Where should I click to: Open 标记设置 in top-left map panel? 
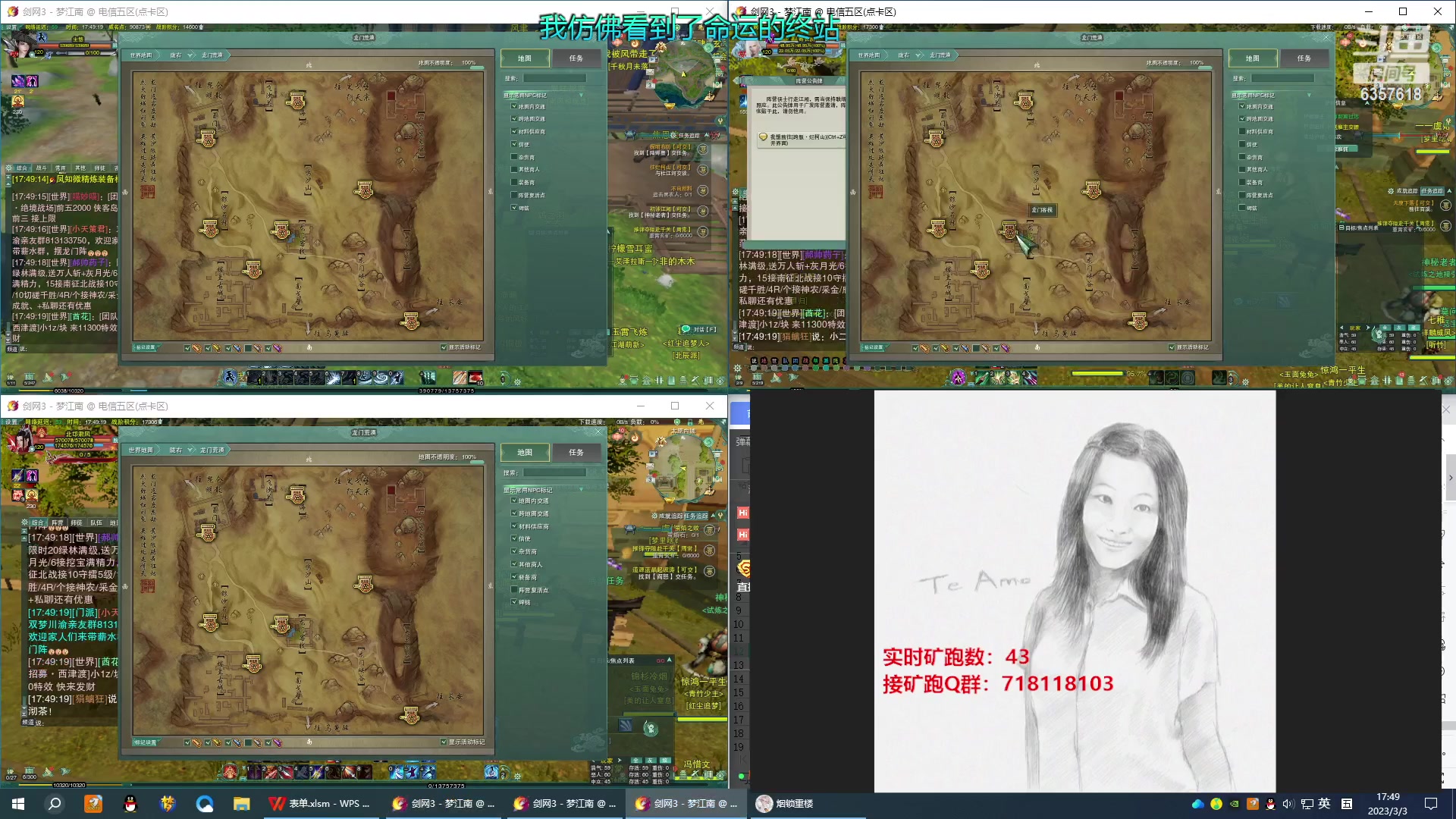pyautogui.click(x=145, y=347)
